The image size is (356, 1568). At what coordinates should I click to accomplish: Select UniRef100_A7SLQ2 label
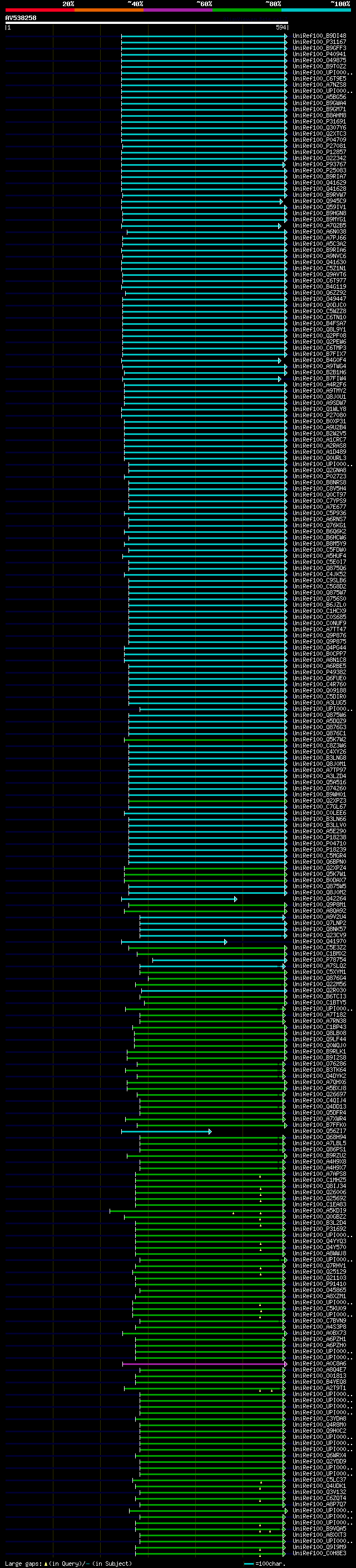[x=319, y=966]
